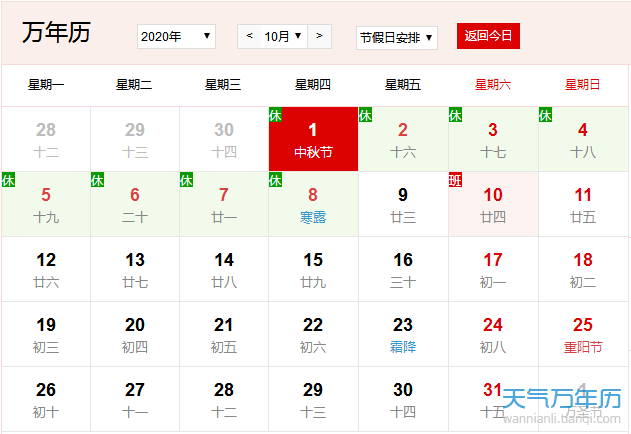Viewport: 631px width, 434px height.
Task: Choose October 25 重阳节 date
Action: pyautogui.click(x=583, y=334)
